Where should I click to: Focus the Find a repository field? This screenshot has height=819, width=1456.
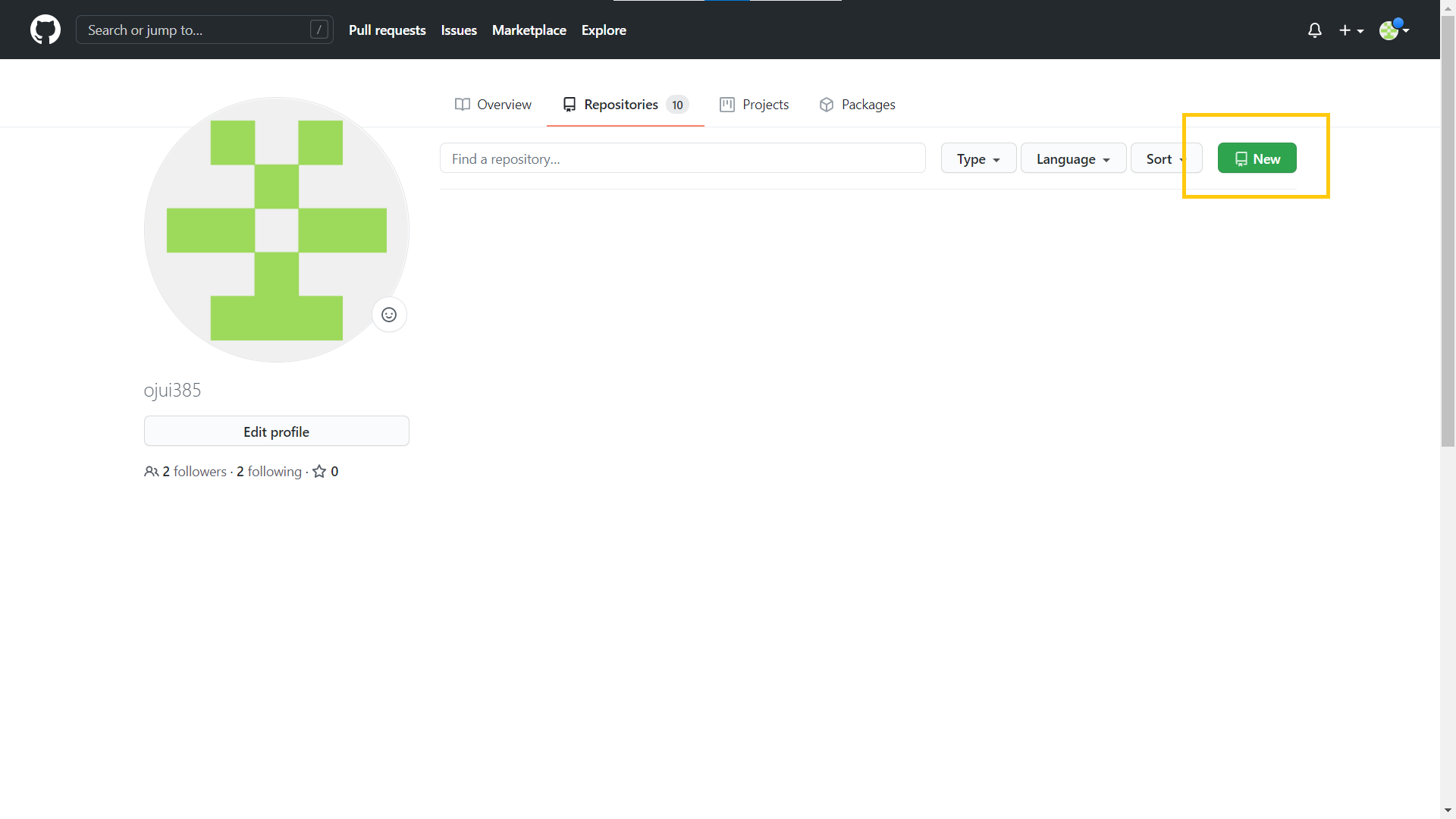(x=682, y=158)
